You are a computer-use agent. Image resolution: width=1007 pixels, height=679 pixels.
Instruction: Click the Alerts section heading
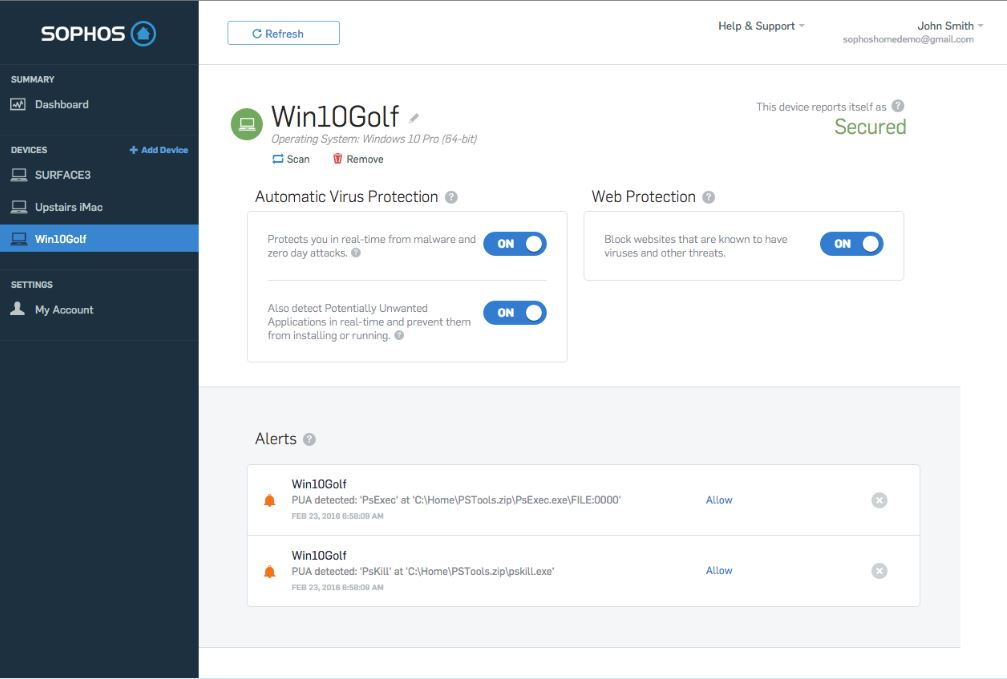click(x=276, y=439)
